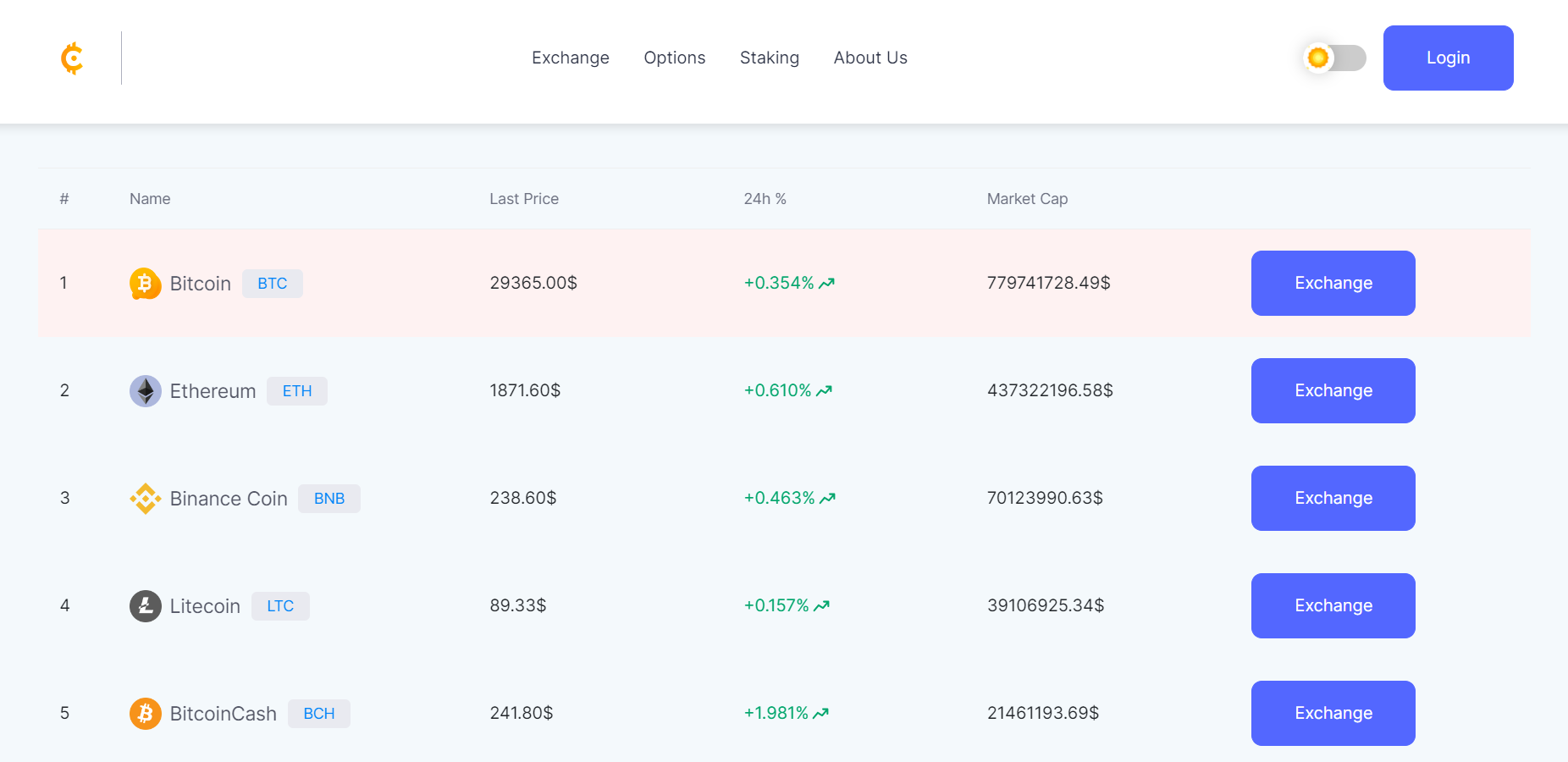Viewport: 1568px width, 762px height.
Task: Click the BCH ticker badge
Action: click(319, 714)
